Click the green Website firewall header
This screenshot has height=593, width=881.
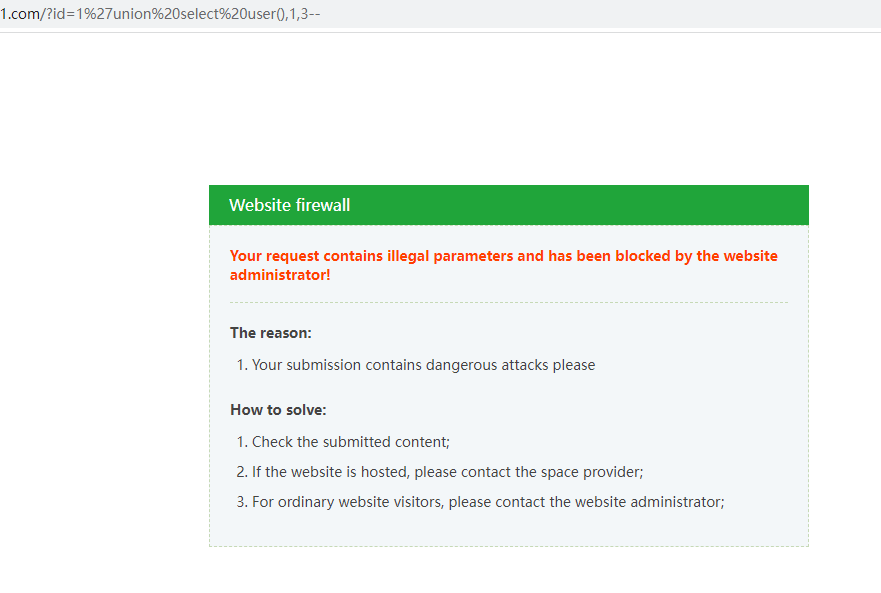[509, 204]
